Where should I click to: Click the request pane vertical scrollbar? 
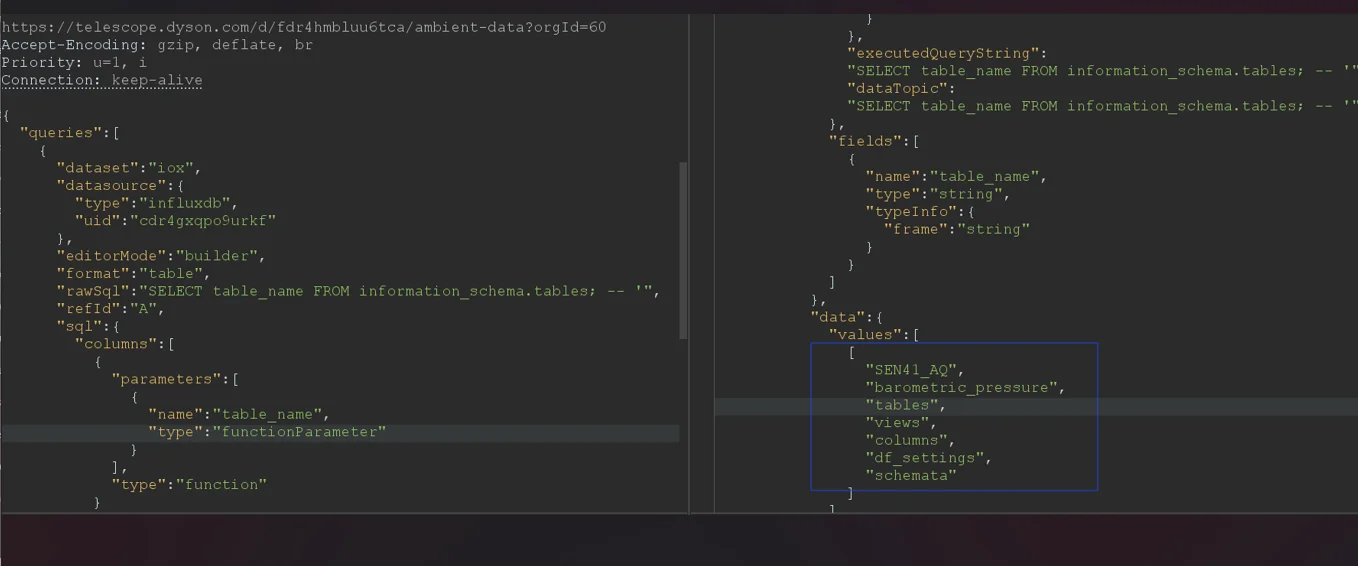pyautogui.click(x=684, y=250)
